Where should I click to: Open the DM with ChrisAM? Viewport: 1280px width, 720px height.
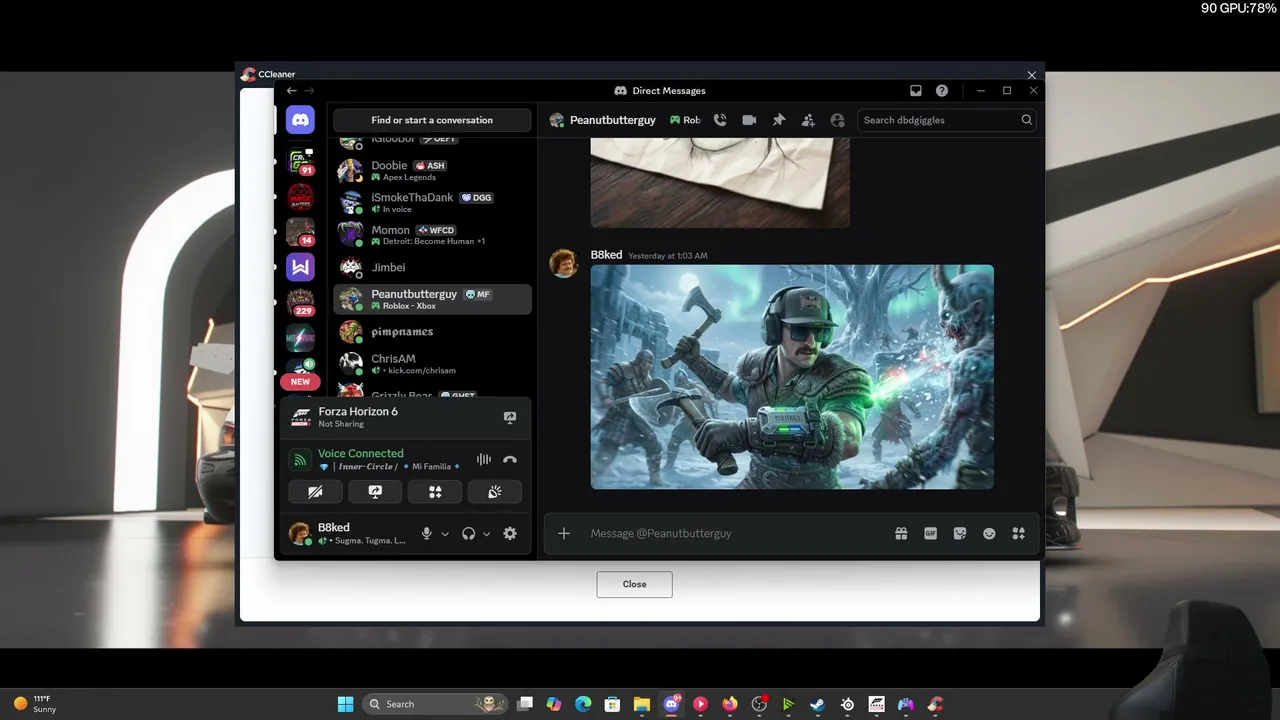[x=432, y=364]
